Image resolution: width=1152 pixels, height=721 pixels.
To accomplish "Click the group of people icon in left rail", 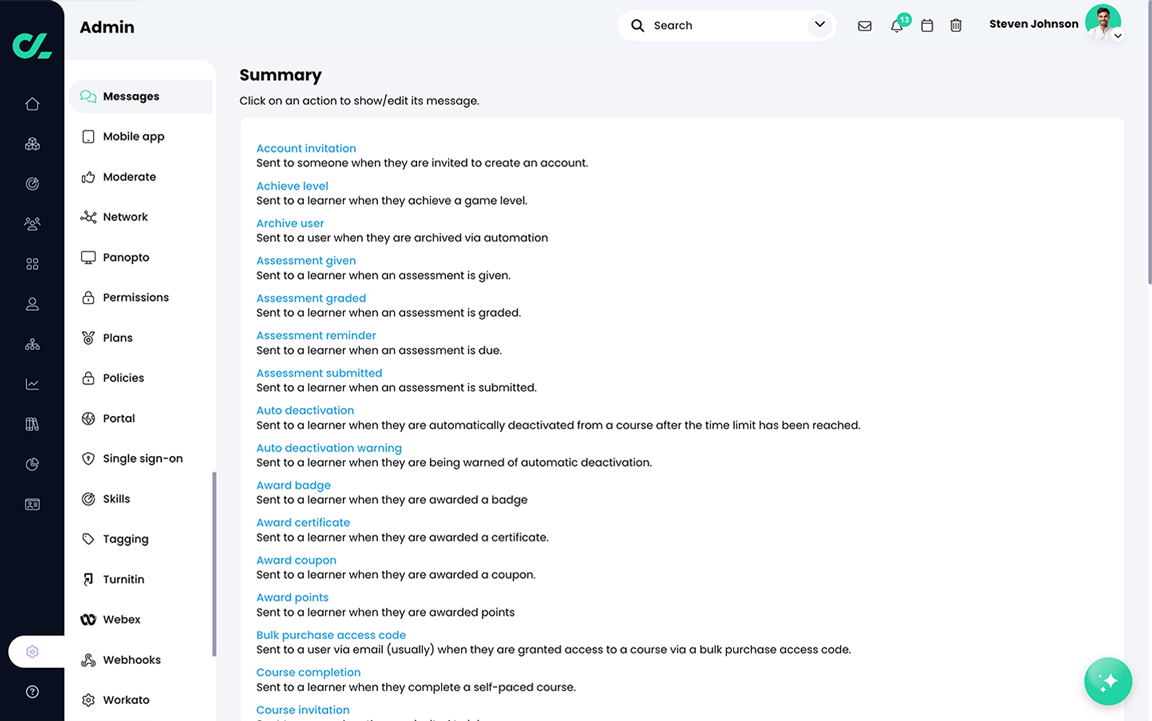I will 32,224.
